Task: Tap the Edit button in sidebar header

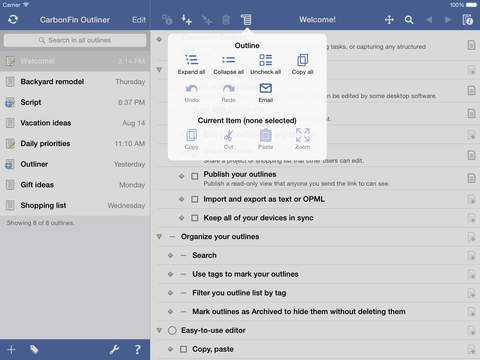Action: [x=139, y=20]
